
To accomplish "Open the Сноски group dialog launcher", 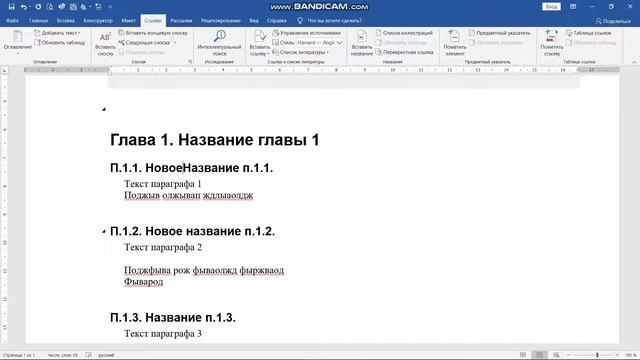I will (x=190, y=62).
